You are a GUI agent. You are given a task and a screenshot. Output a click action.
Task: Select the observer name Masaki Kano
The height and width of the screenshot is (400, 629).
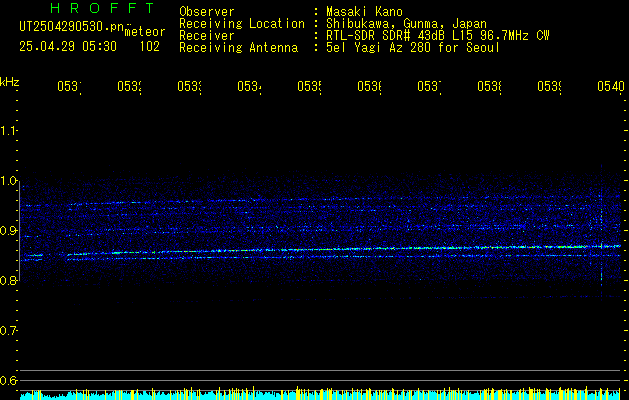click(x=364, y=12)
